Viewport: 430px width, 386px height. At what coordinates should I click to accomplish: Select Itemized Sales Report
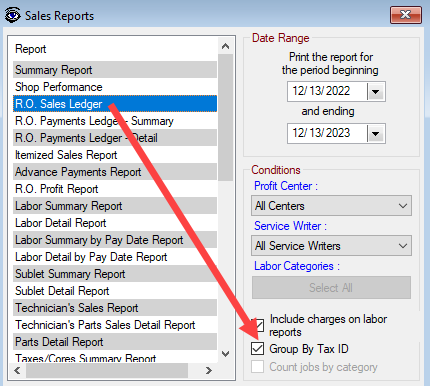coord(115,155)
